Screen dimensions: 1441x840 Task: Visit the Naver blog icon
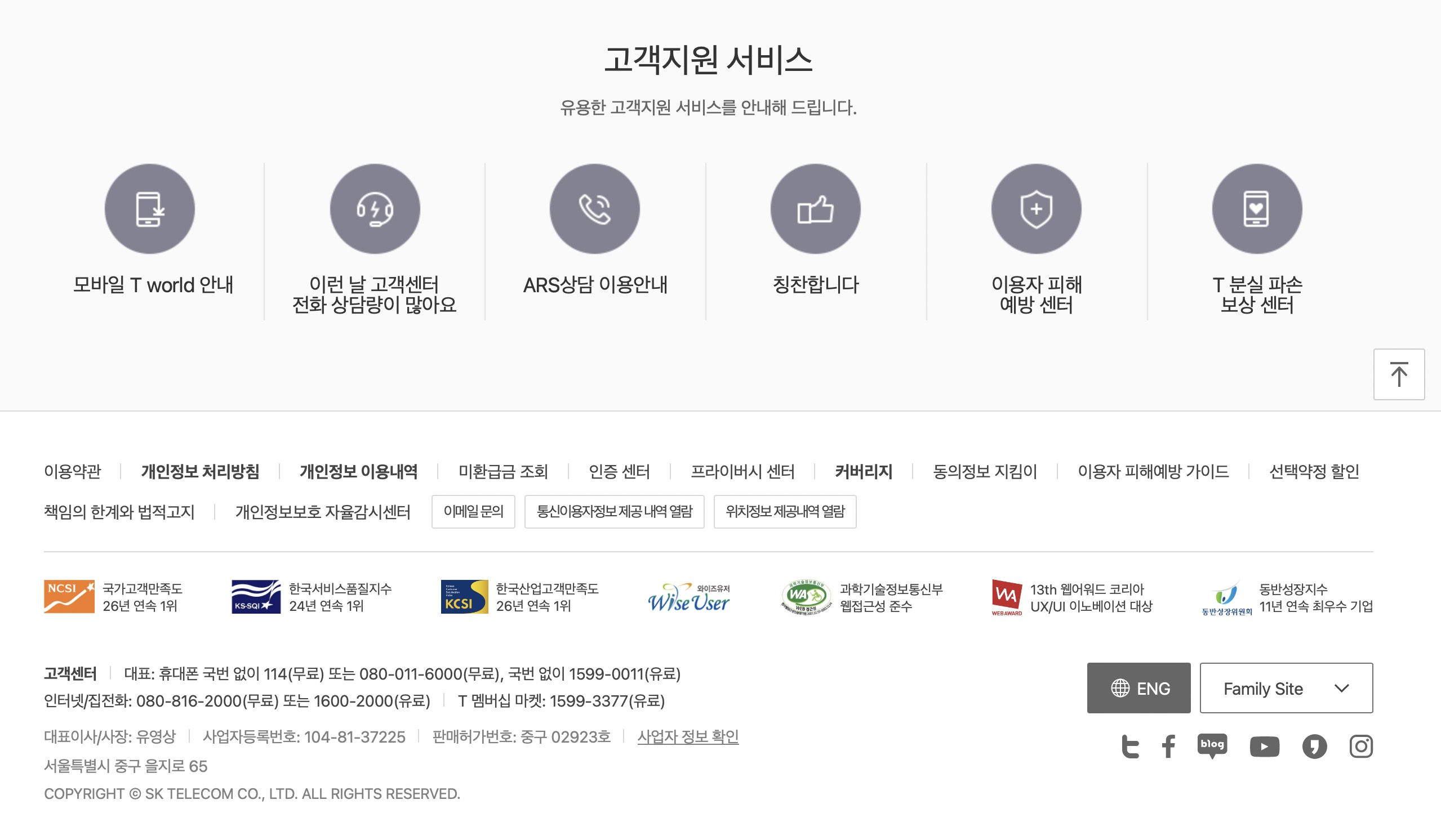coord(1212,746)
